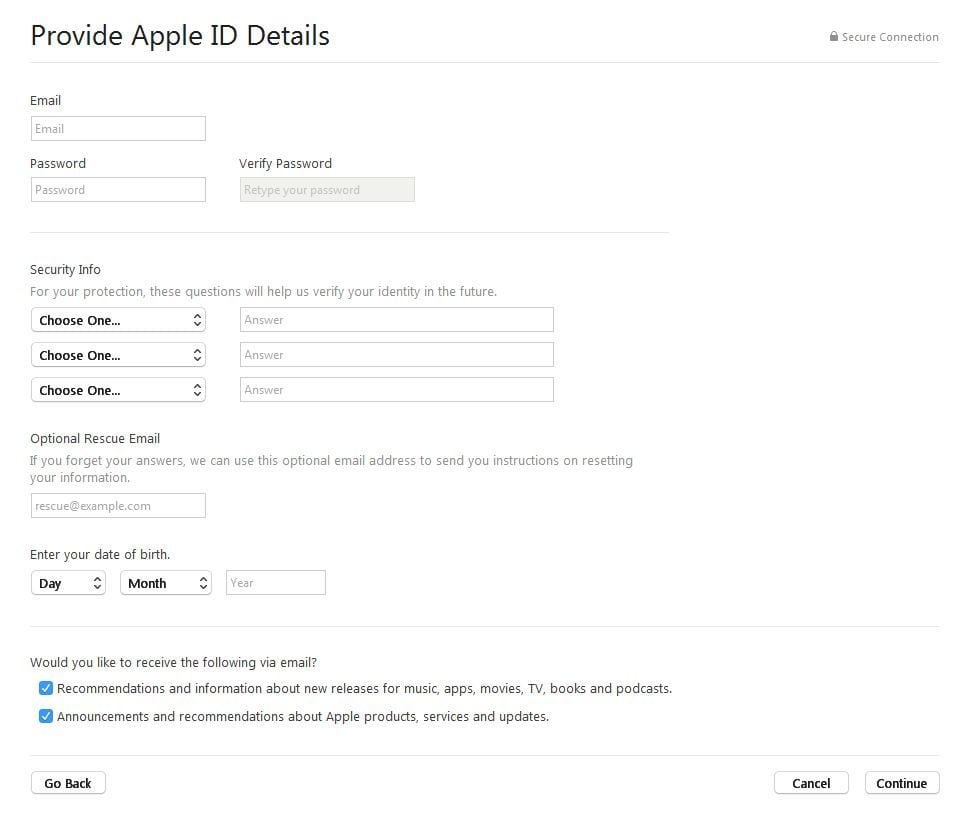
Task: Click the birth Year input field
Action: point(276,583)
